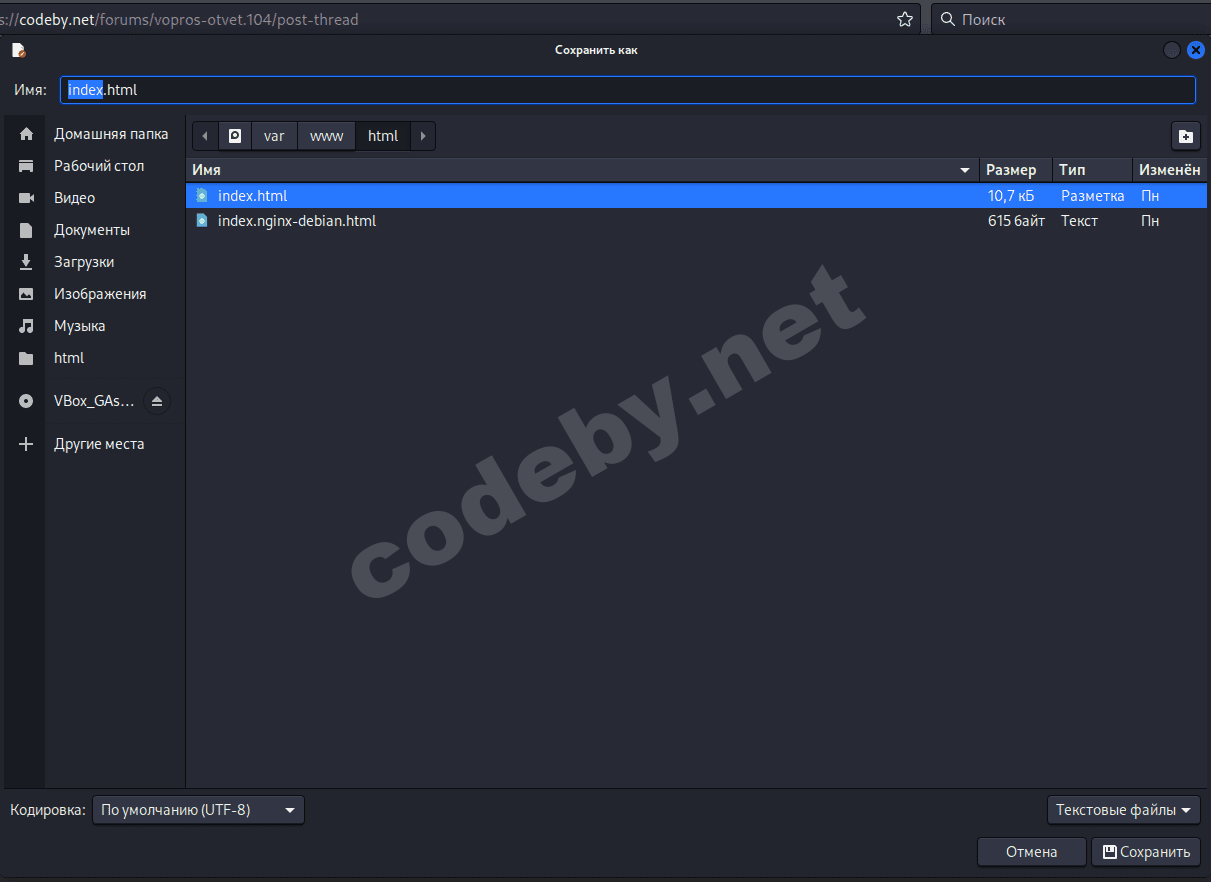The image size is (1211, 882).
Task: Click the desktop icon beside Рабочий стол
Action: pos(26,166)
